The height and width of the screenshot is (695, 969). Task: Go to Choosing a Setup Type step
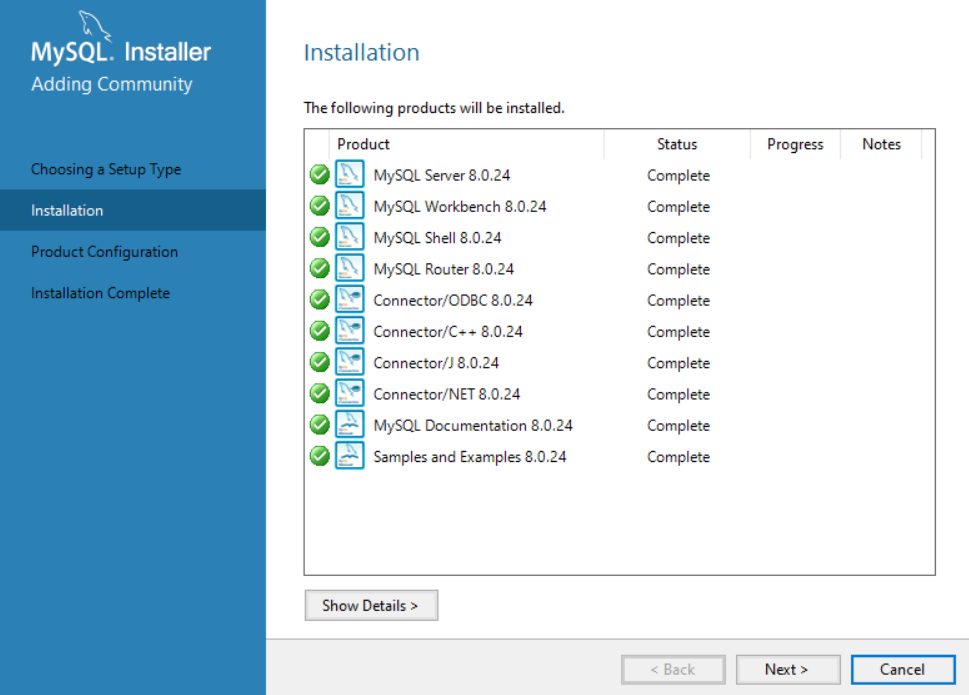coord(106,169)
